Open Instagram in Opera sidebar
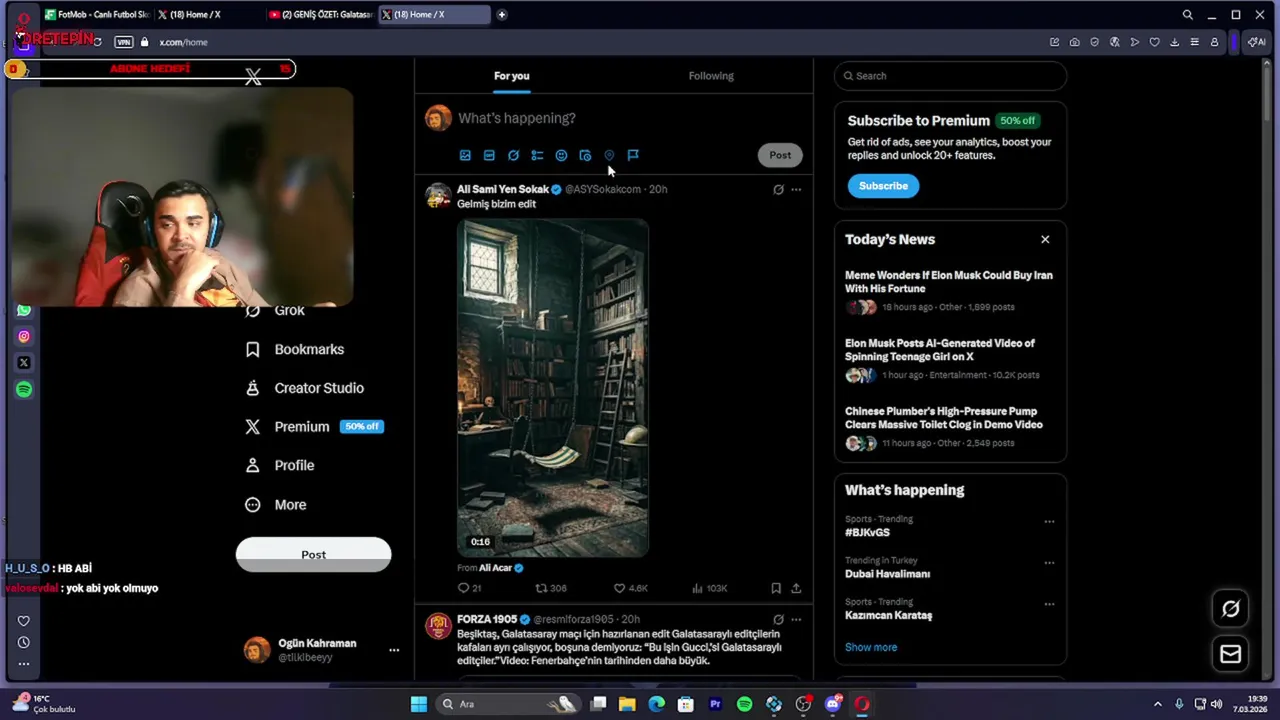This screenshot has width=1280, height=720. coord(24,337)
